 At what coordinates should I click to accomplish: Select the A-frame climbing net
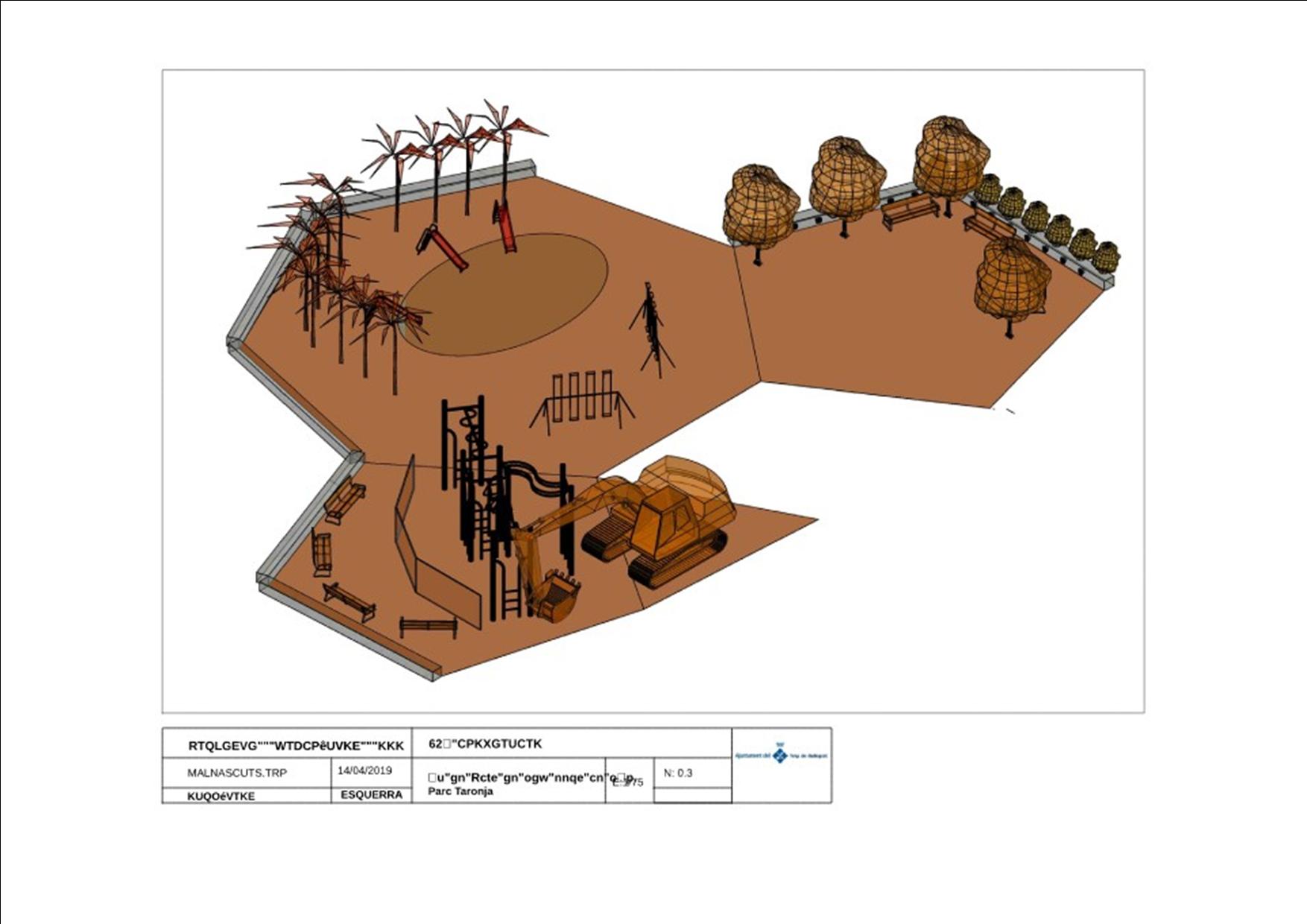pos(652,329)
